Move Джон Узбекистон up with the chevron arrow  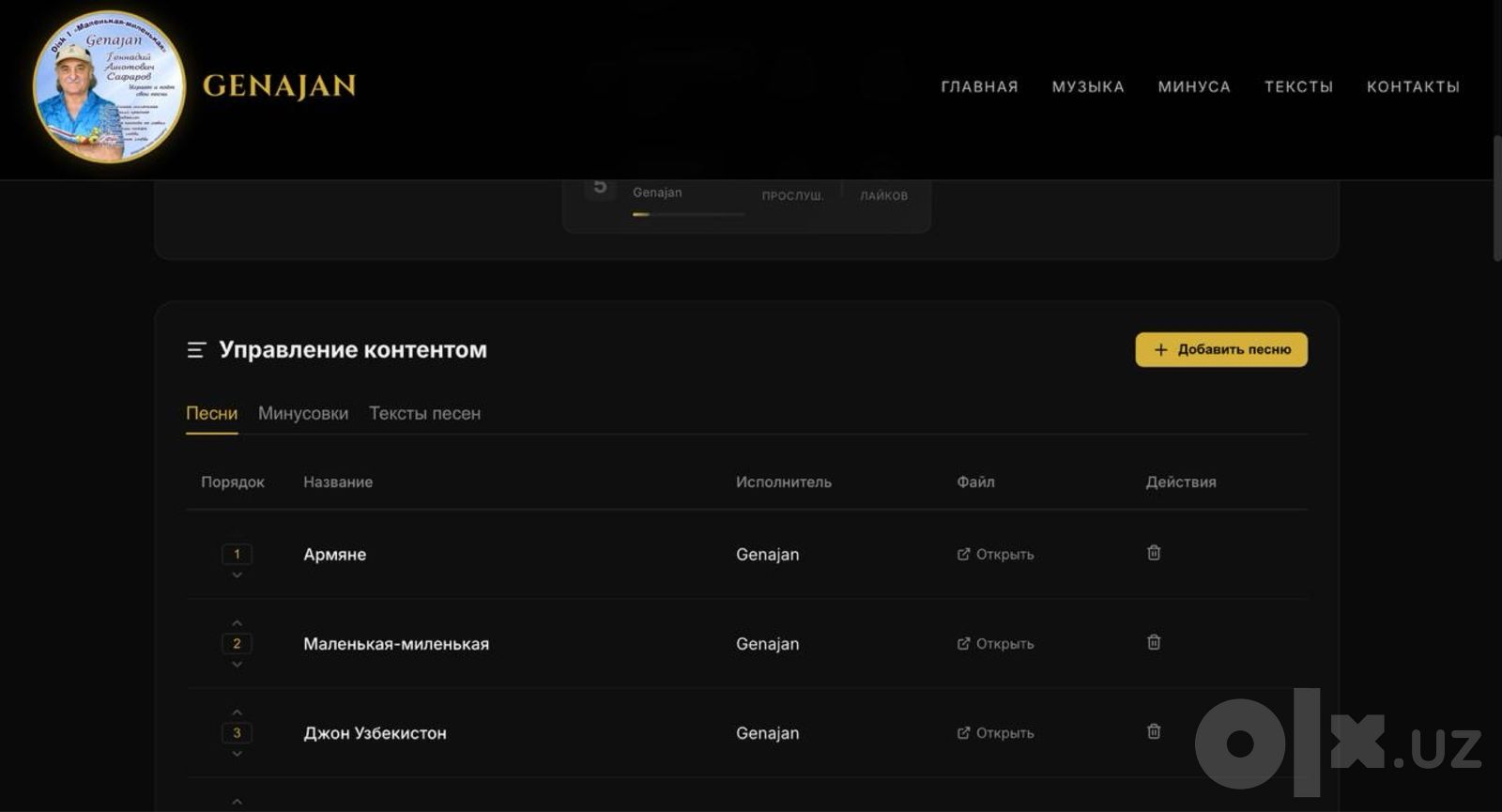tap(237, 712)
